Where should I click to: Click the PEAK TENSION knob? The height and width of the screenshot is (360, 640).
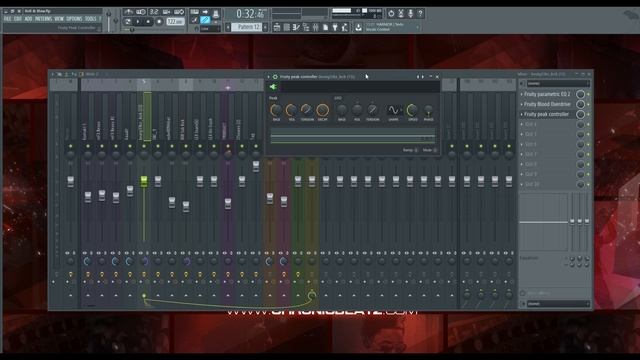[307, 110]
